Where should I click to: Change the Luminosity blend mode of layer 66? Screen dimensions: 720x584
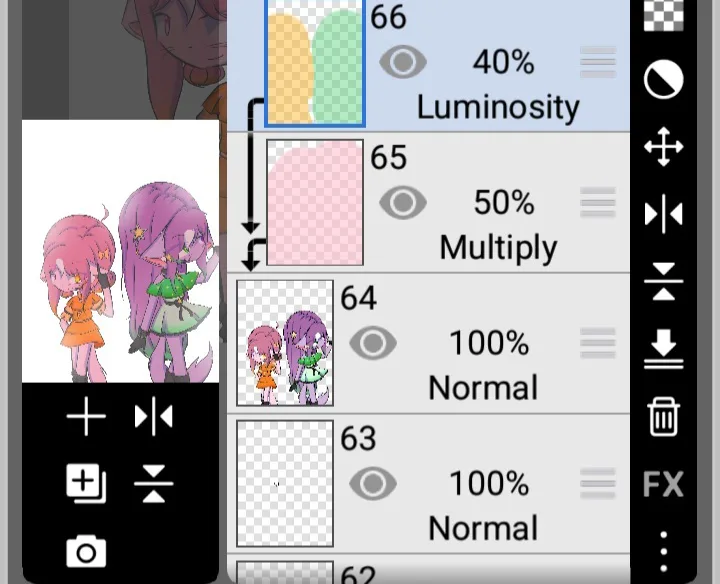[498, 108]
